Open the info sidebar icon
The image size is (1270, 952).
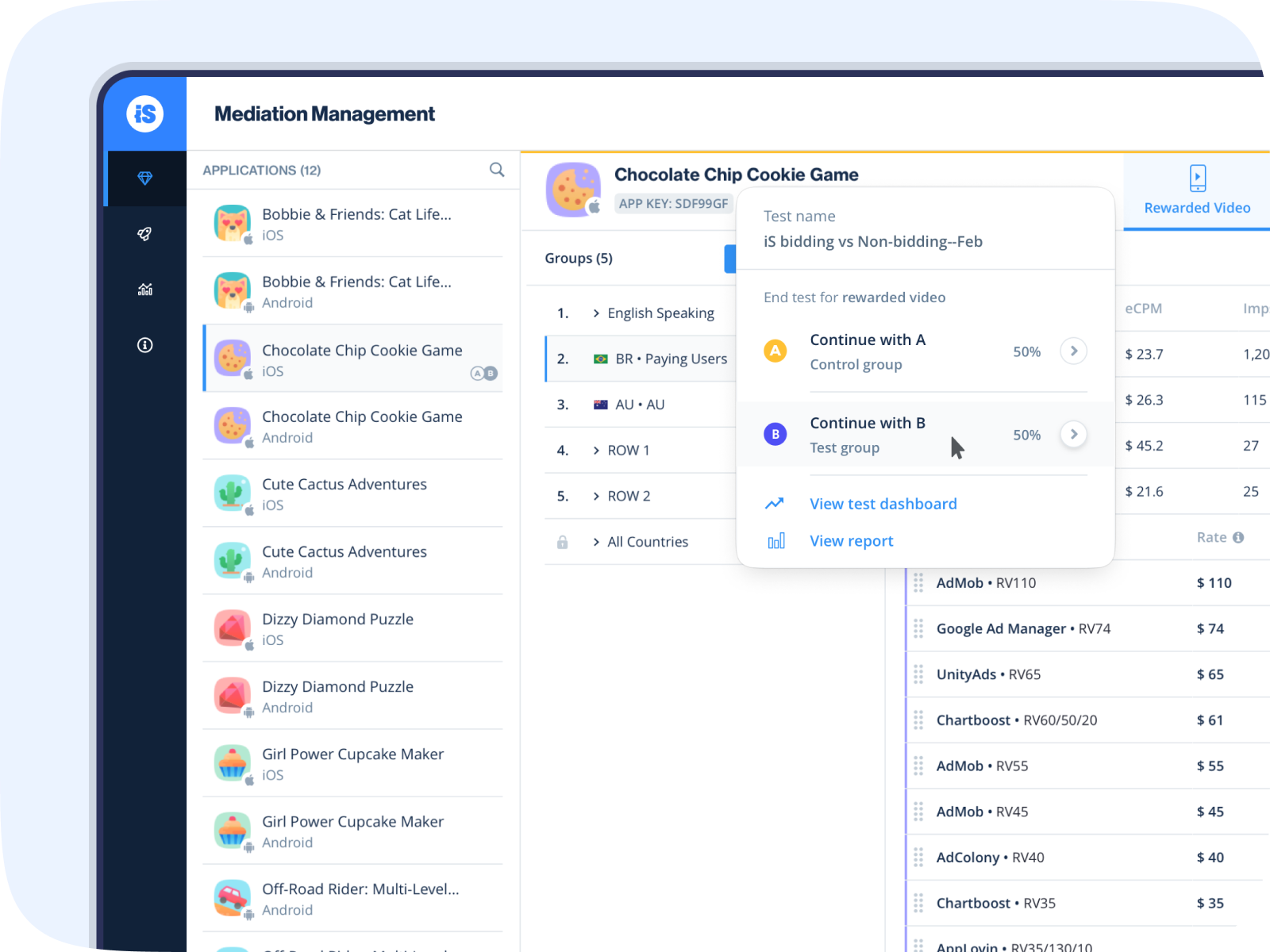(144, 345)
